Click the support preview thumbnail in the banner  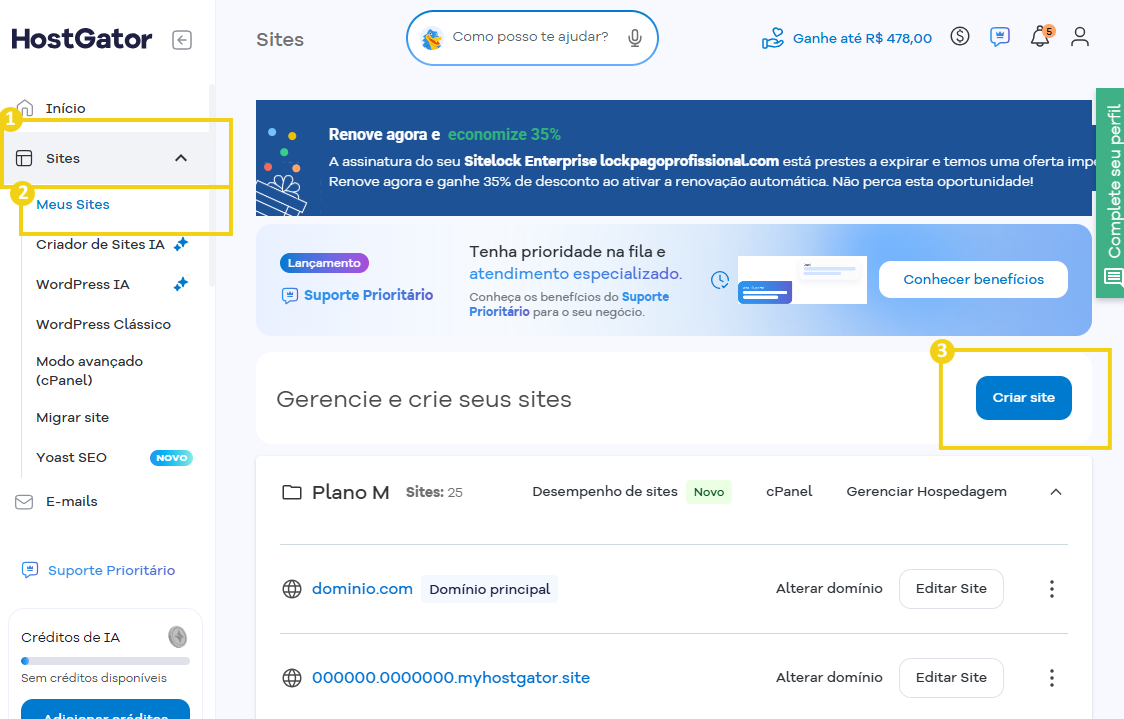[x=802, y=280]
